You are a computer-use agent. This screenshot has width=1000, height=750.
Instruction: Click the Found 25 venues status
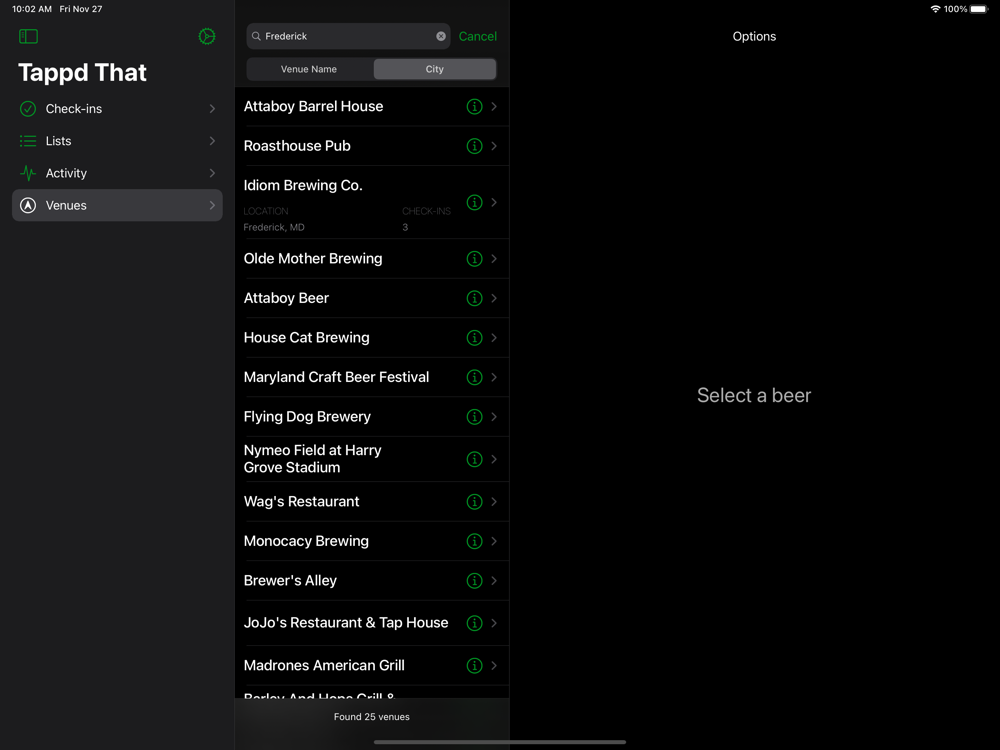coord(372,717)
